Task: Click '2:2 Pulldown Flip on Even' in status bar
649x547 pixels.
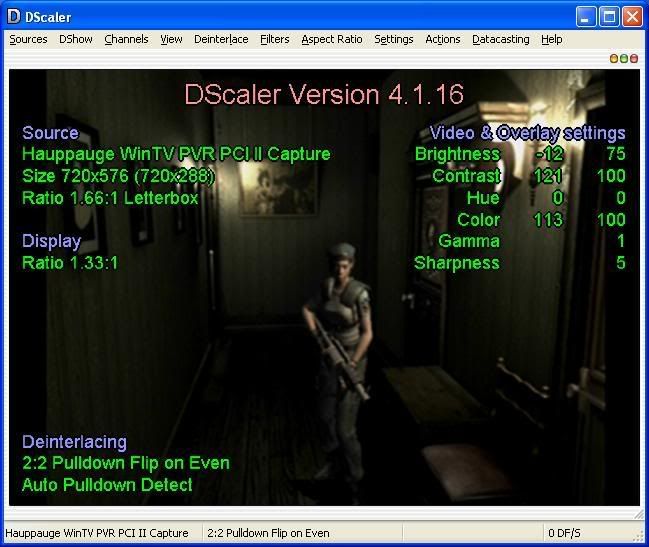Action: (x=268, y=533)
